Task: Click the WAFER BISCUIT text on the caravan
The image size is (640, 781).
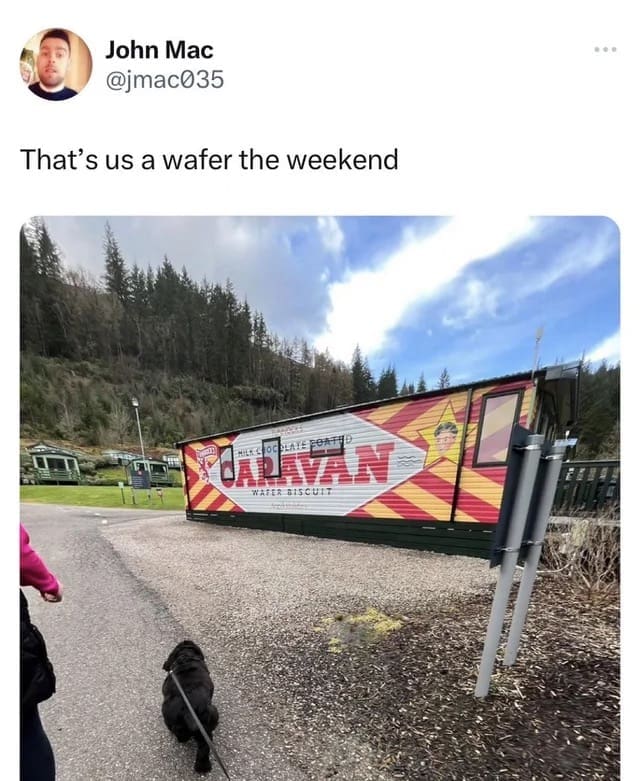Action: [x=292, y=492]
